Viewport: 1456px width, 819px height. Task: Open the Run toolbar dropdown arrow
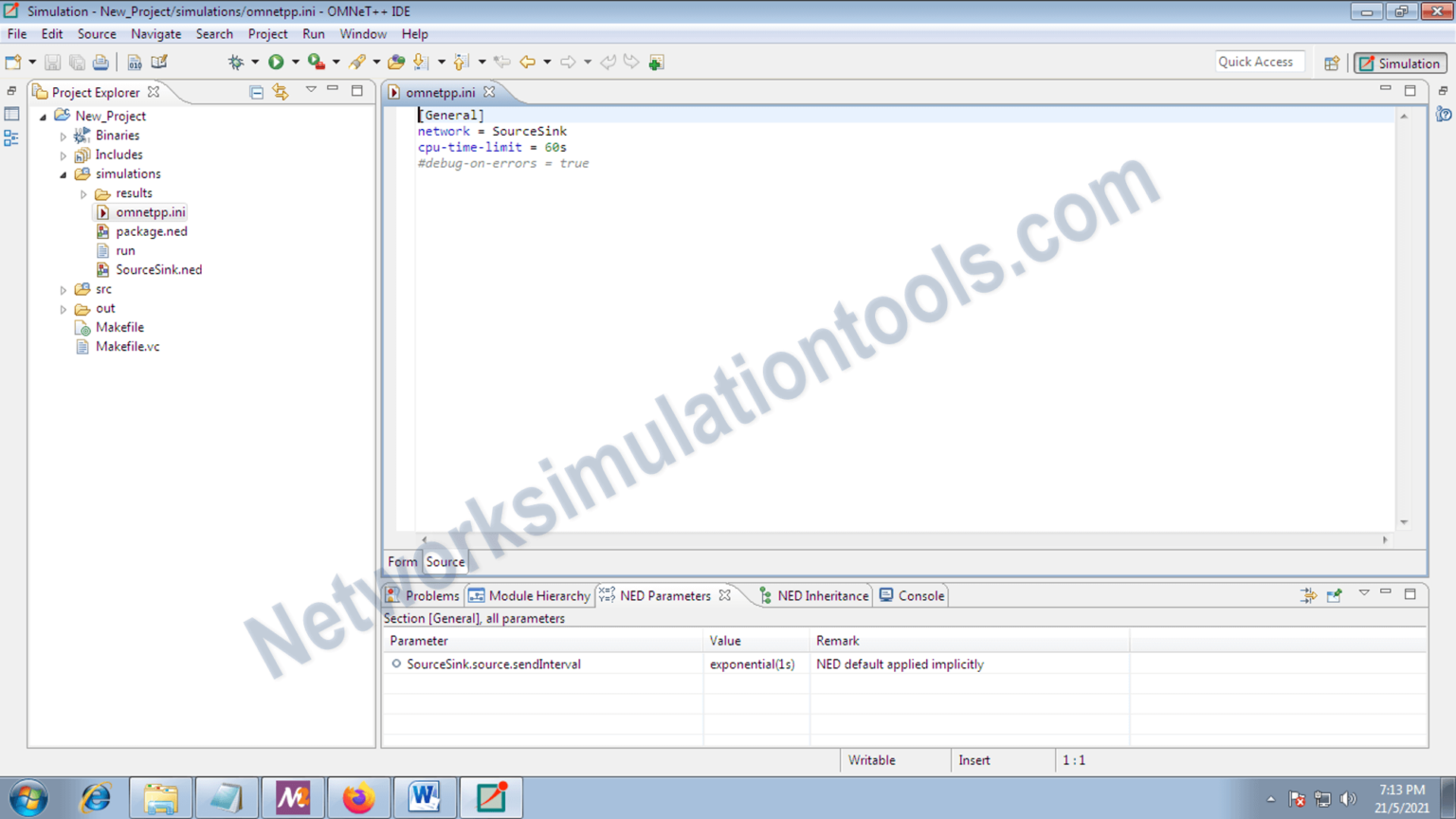pos(295,61)
